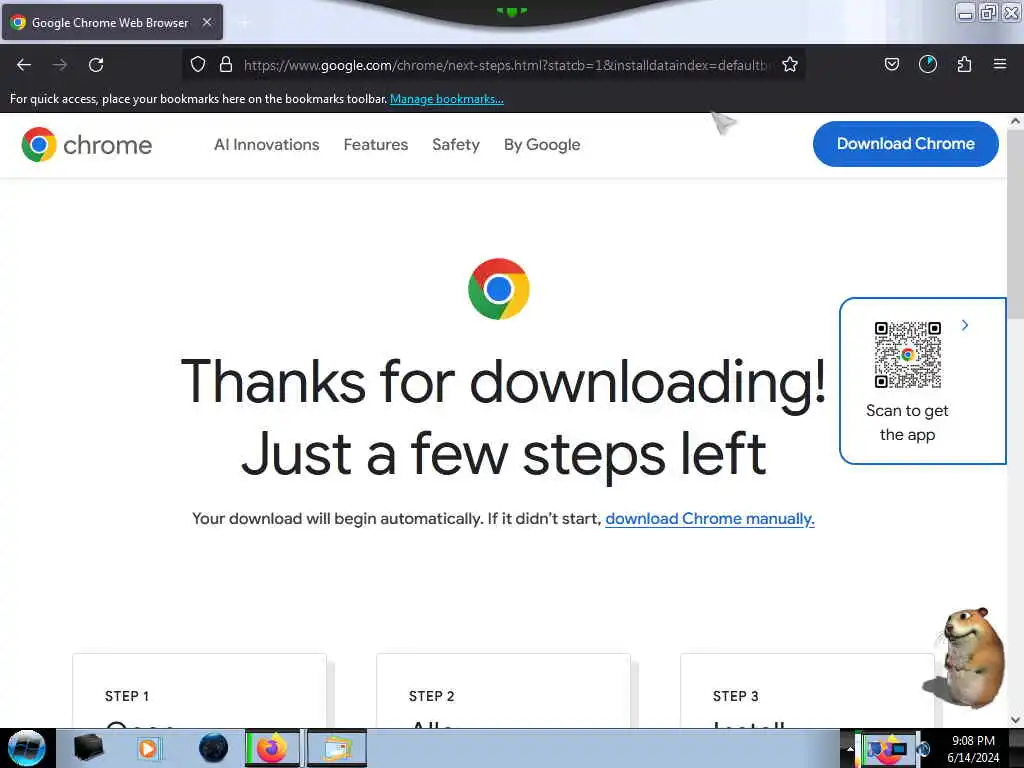Open the circular account icon in toolbar
This screenshot has width=1024, height=768.
(928, 64)
